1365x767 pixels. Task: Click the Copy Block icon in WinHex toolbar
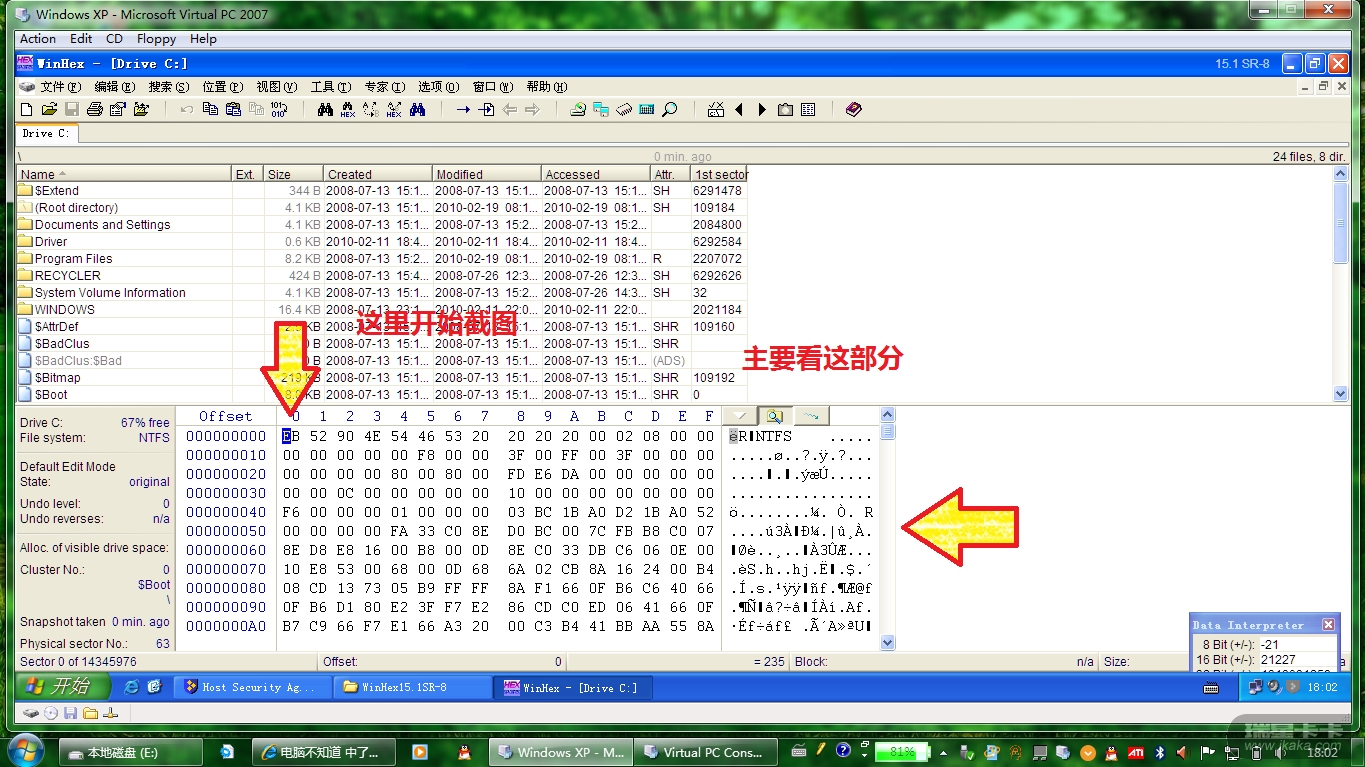(x=210, y=109)
